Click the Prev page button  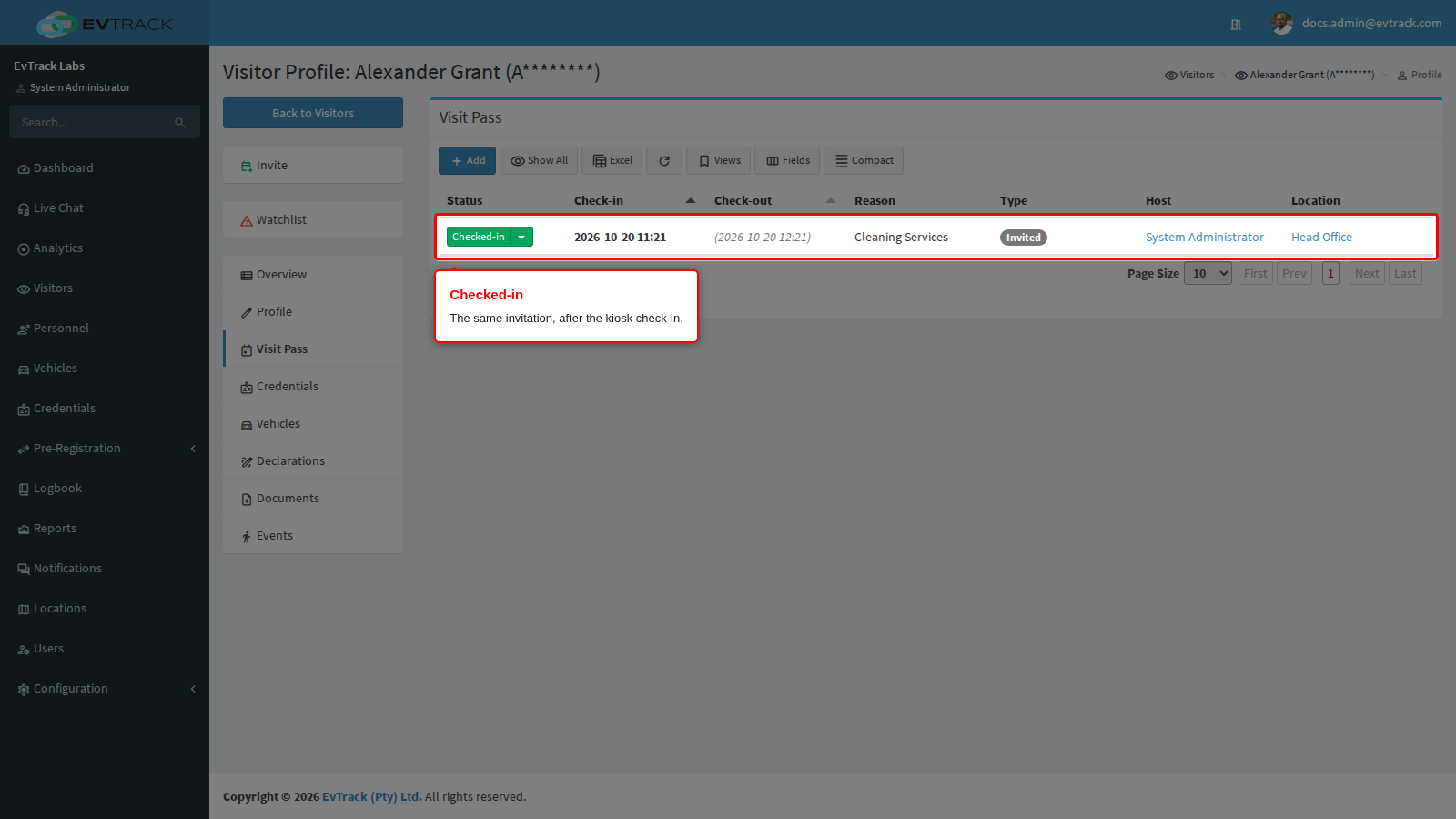click(1294, 273)
